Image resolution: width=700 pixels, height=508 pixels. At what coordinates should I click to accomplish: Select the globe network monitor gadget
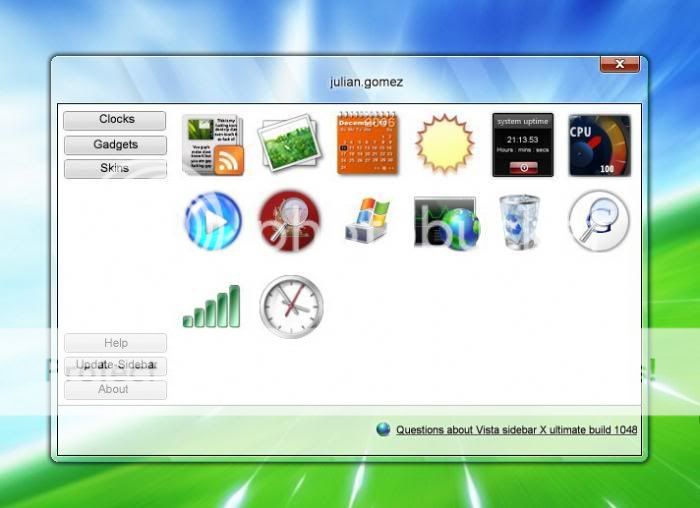click(x=446, y=222)
